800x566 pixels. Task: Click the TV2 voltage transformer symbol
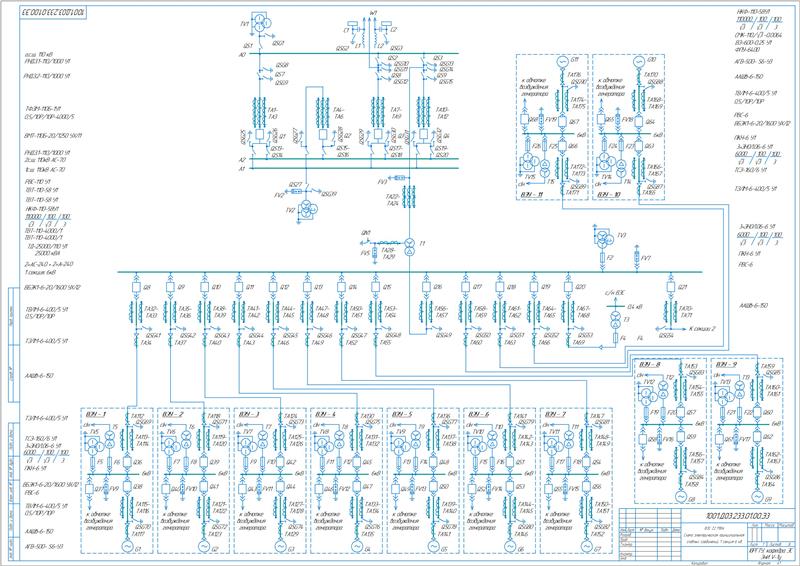pyautogui.click(x=308, y=210)
